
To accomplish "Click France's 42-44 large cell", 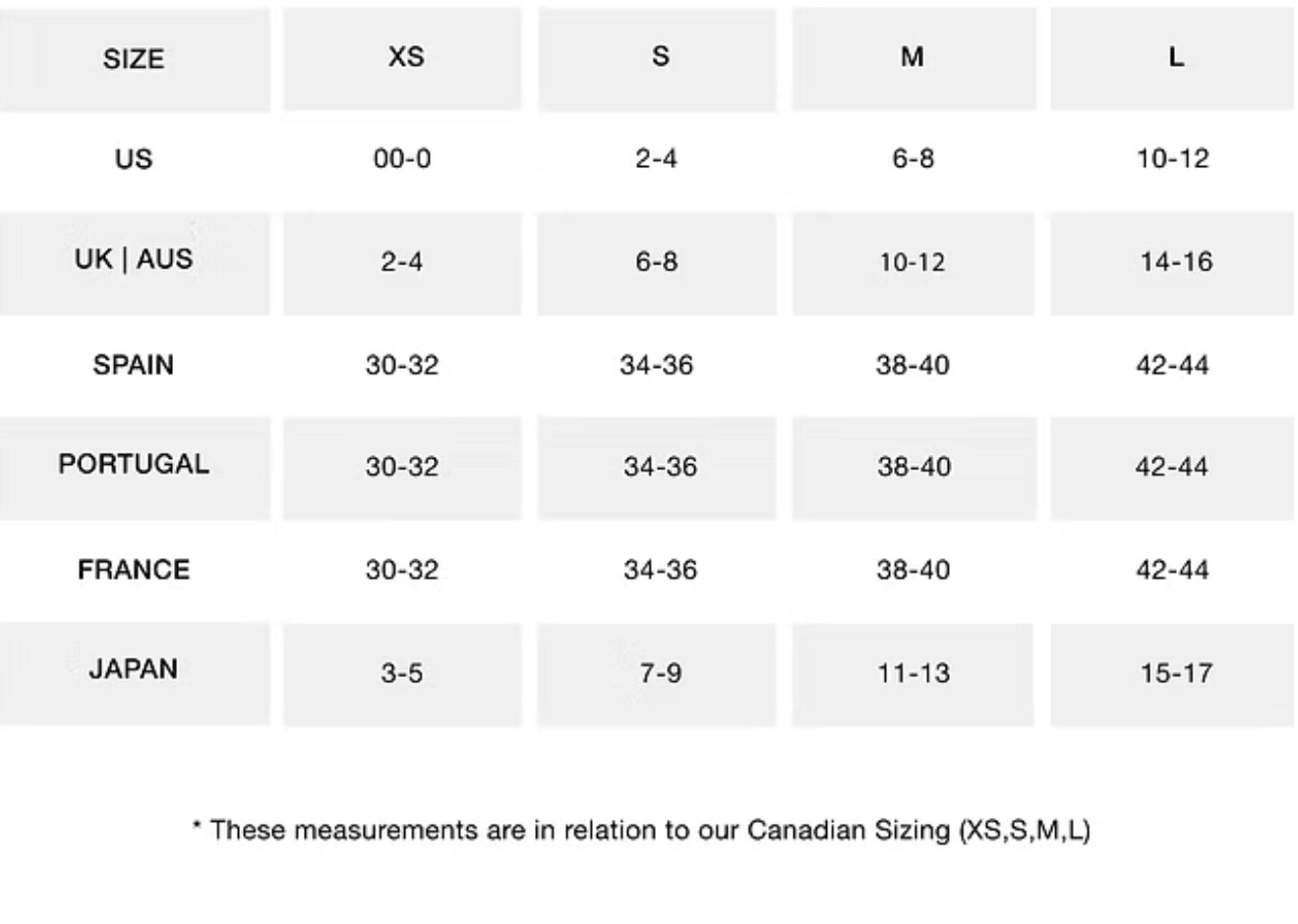I will [x=1172, y=570].
